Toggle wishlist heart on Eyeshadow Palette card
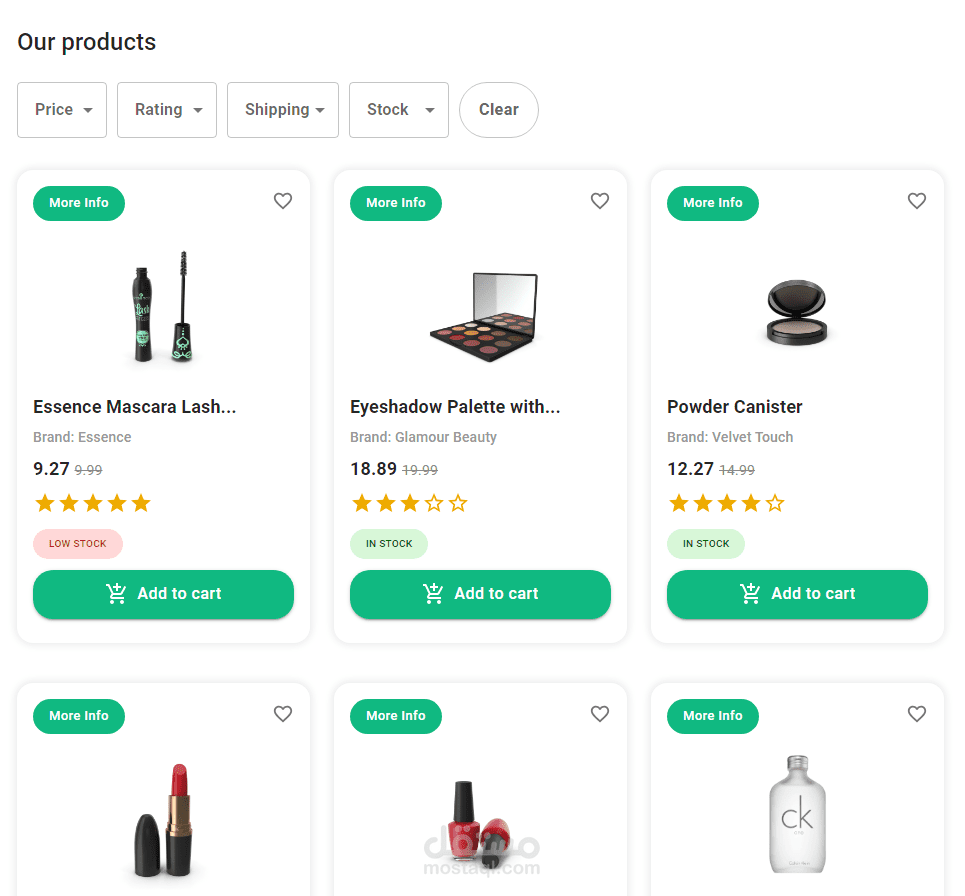This screenshot has height=896, width=965. point(600,201)
